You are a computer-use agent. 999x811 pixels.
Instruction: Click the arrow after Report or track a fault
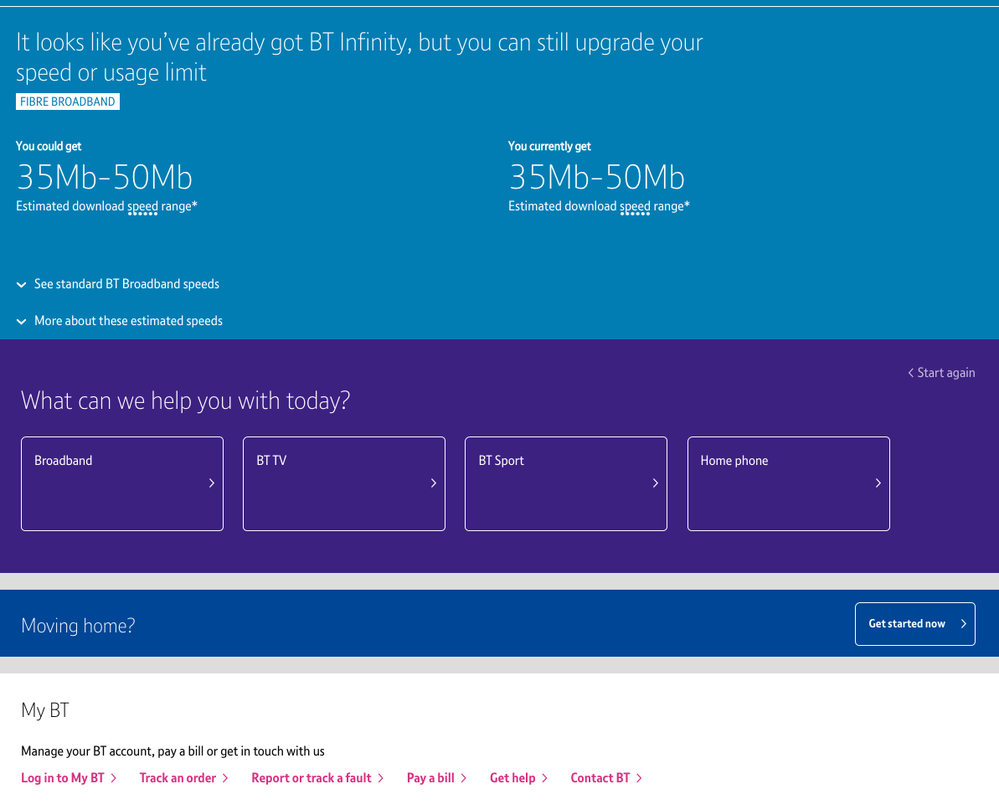pyautogui.click(x=380, y=779)
